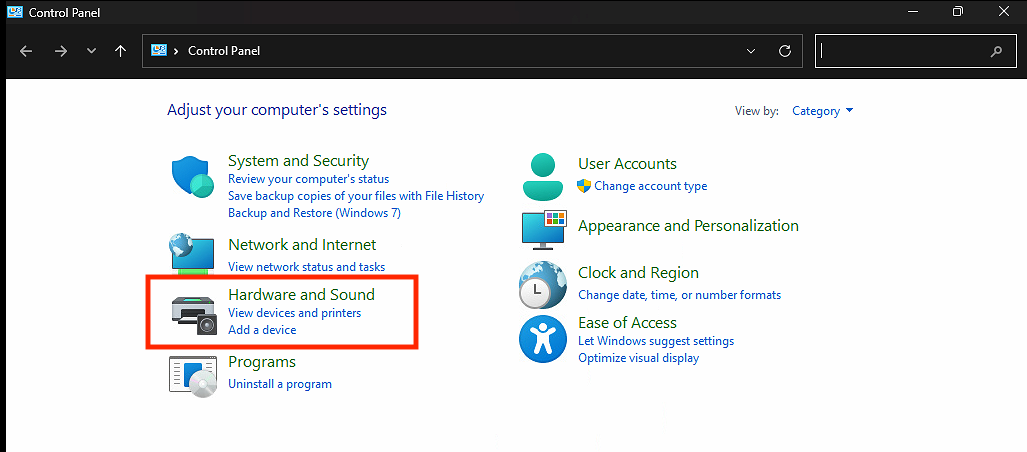The height and width of the screenshot is (452, 1027).
Task: Click Uninstall a program
Action: (x=280, y=384)
